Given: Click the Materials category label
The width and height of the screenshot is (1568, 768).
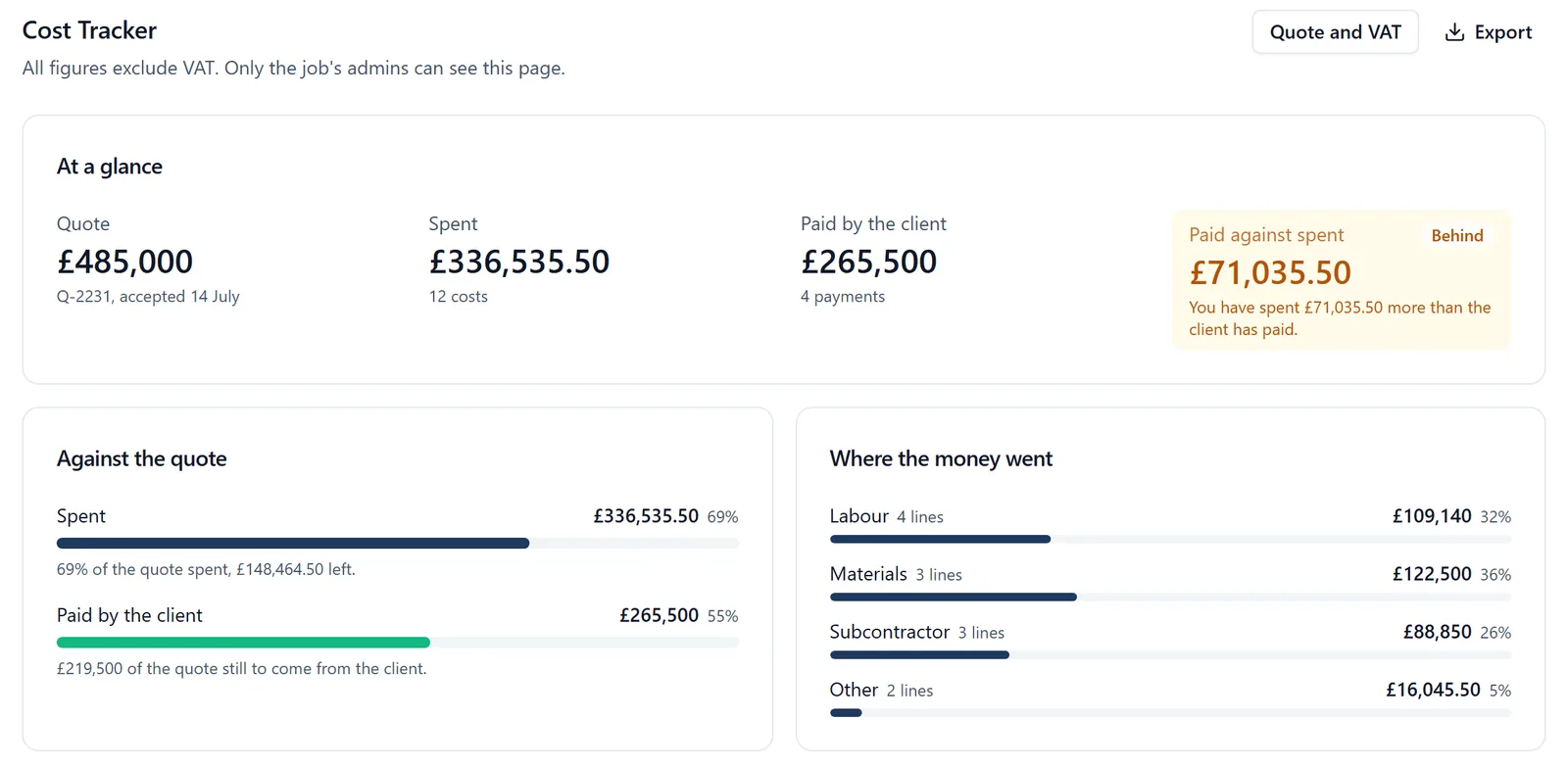Looking at the screenshot, I should tap(868, 574).
